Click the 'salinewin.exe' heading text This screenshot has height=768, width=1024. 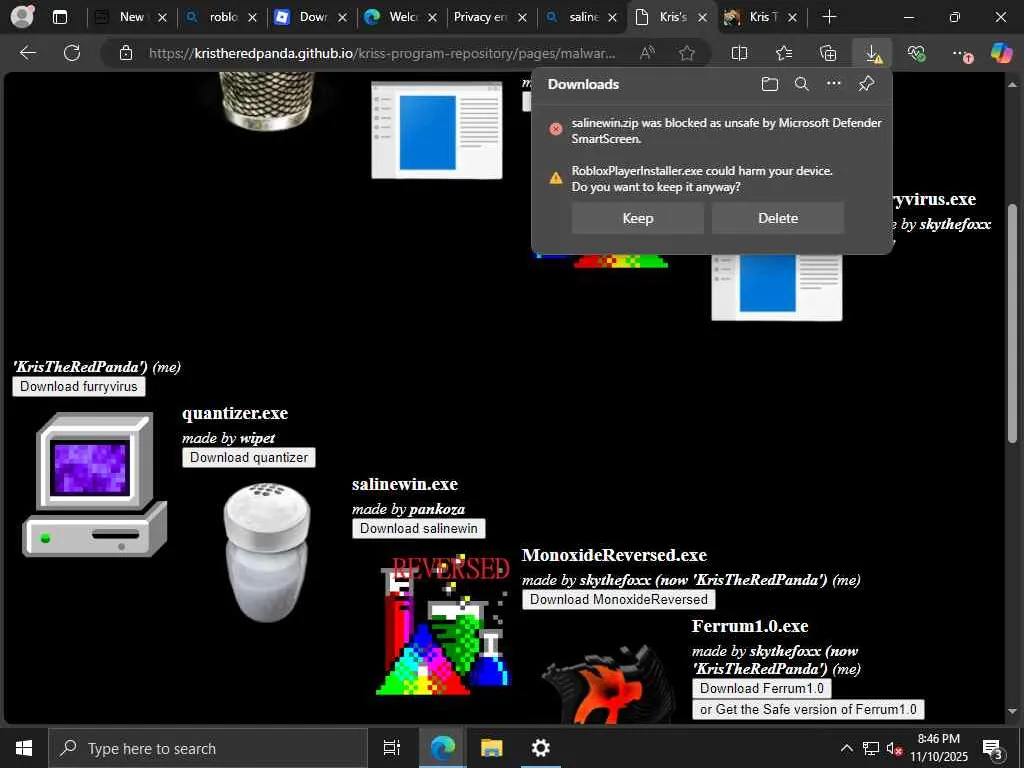pos(405,485)
